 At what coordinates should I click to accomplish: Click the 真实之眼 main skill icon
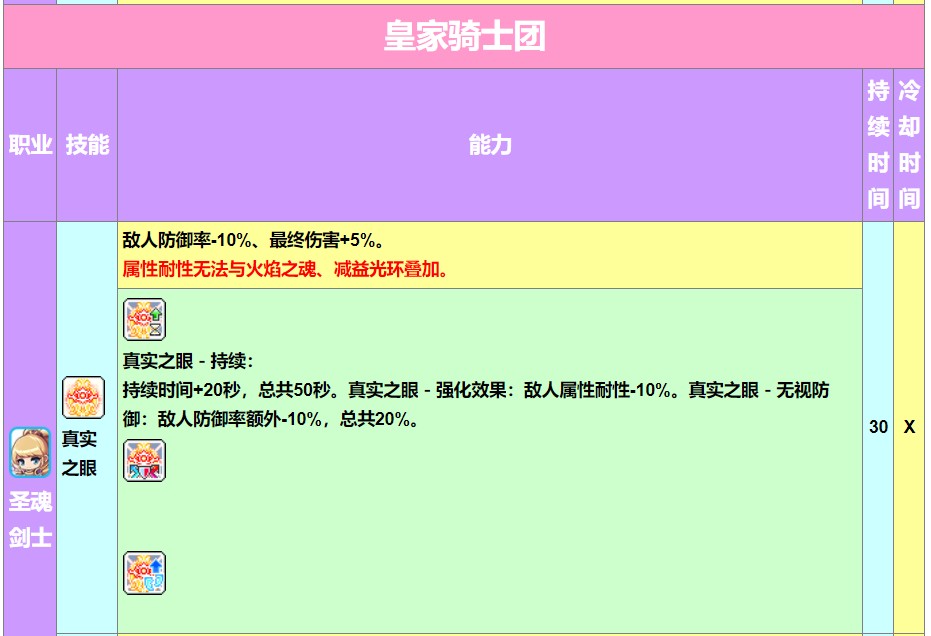(83, 397)
